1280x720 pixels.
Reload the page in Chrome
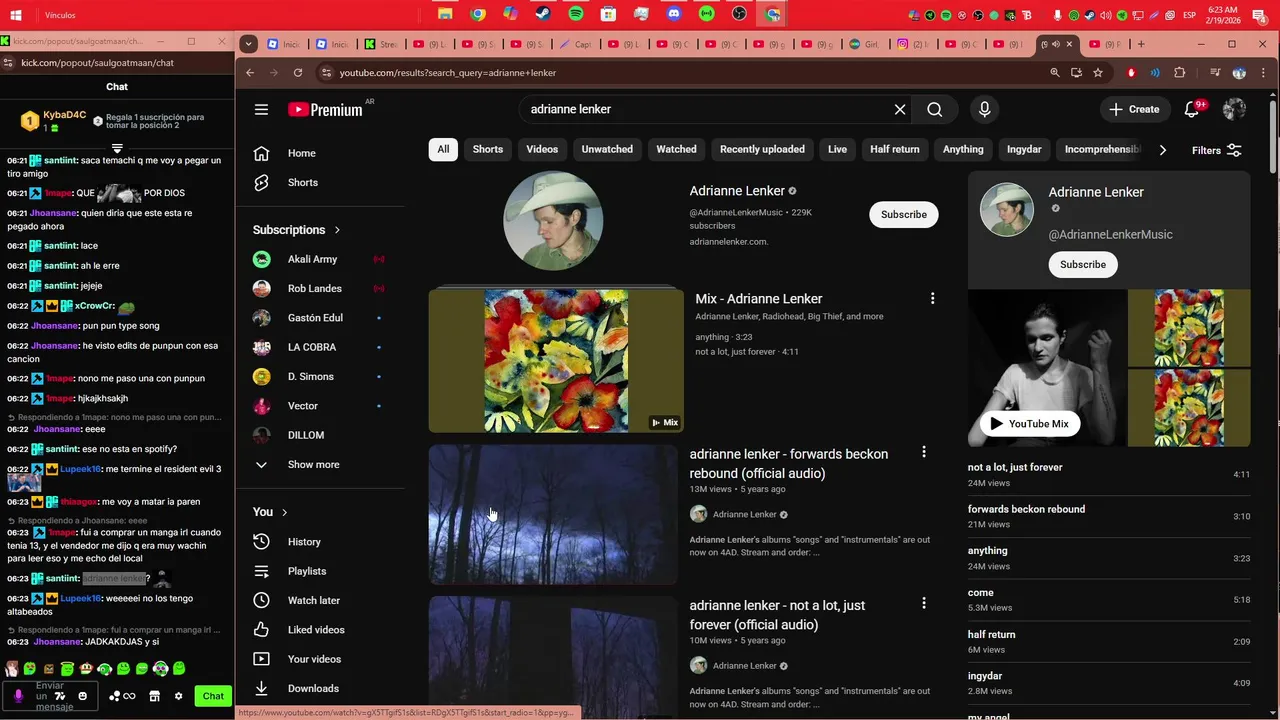[x=297, y=72]
